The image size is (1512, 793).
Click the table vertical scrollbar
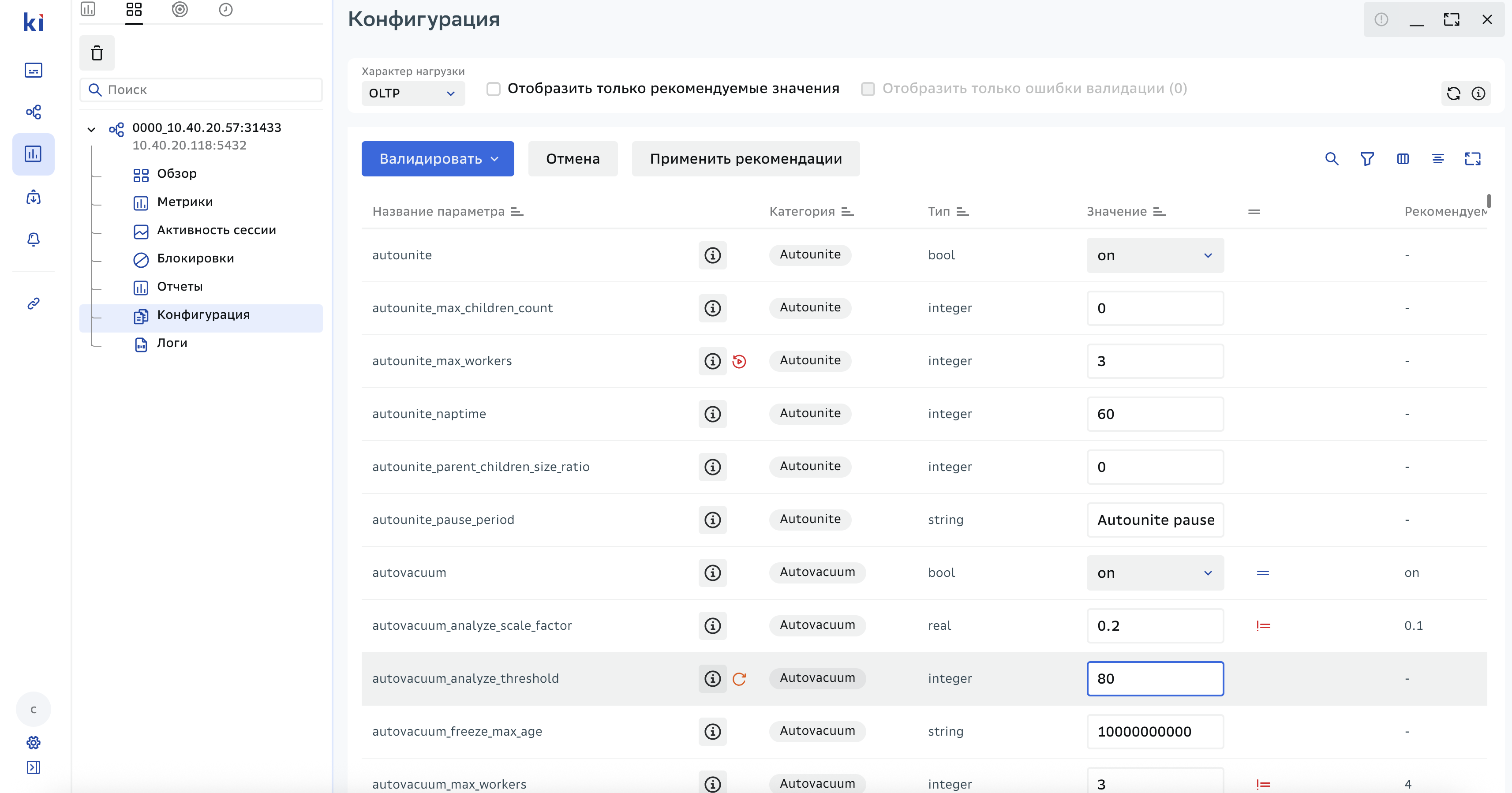point(1489,201)
